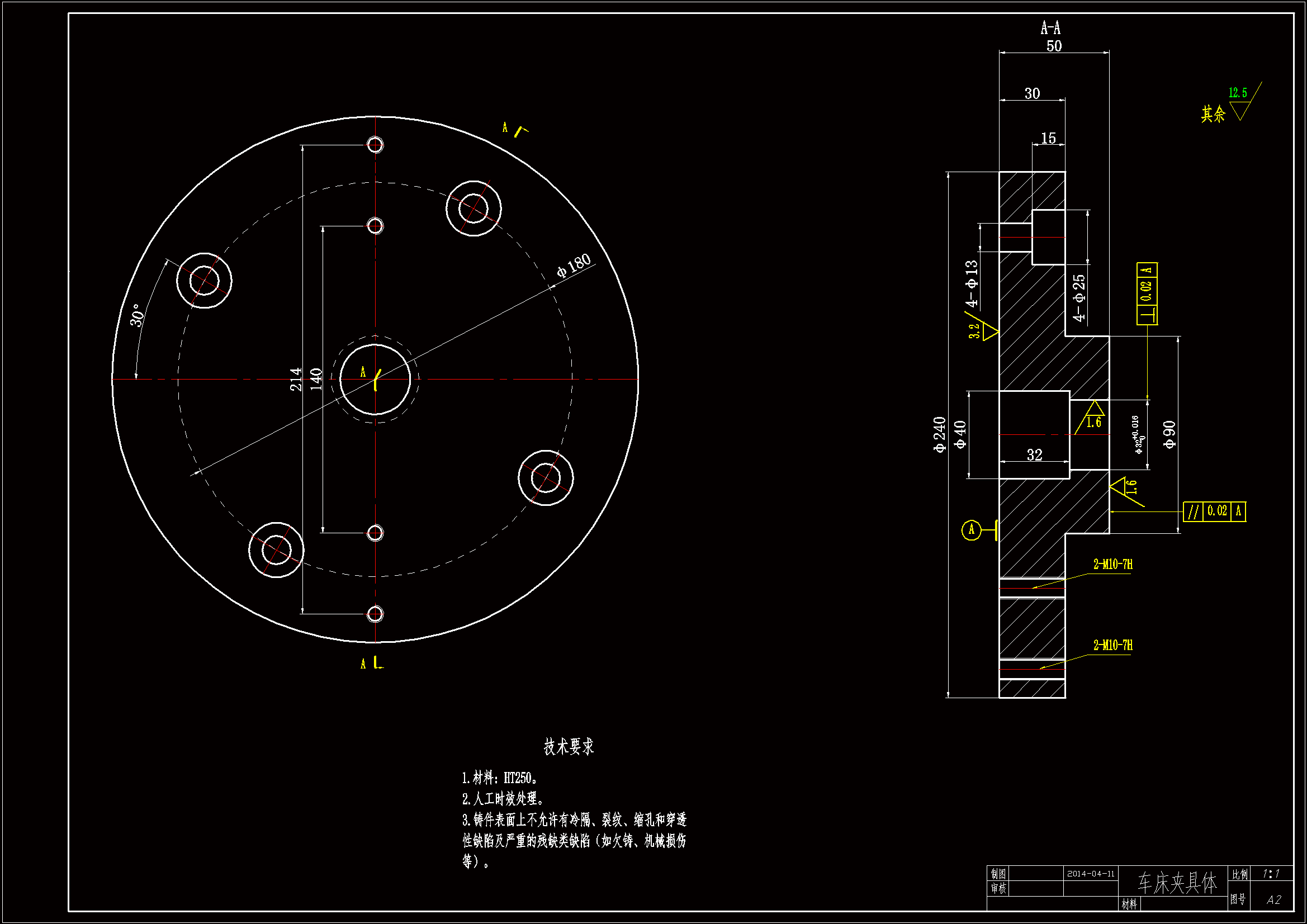Click the 2014-04-11 date cell
This screenshot has width=1307, height=924.
(1090, 873)
